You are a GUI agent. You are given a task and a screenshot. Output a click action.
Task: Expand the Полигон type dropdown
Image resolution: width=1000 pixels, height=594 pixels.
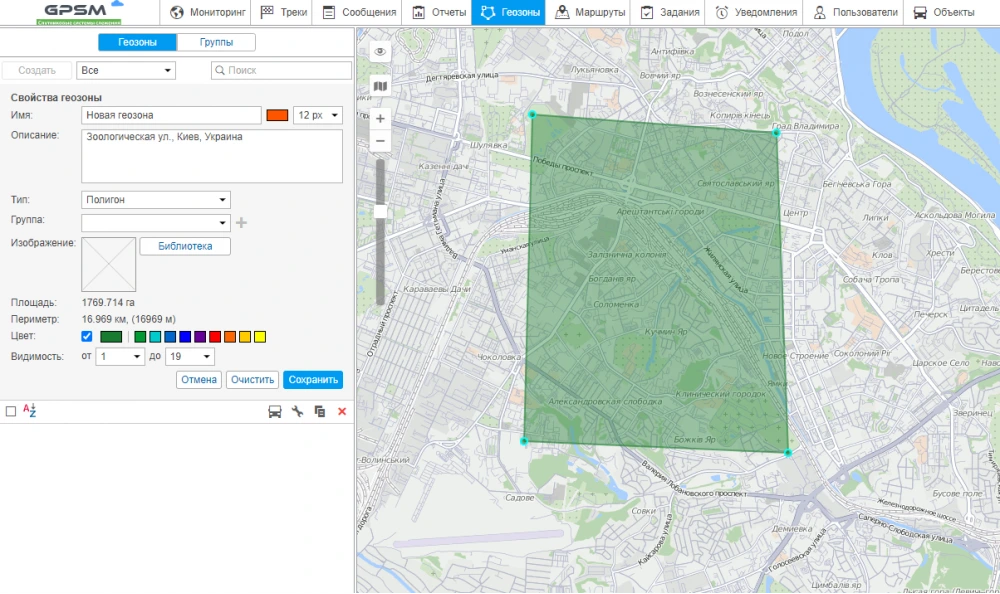click(x=156, y=200)
